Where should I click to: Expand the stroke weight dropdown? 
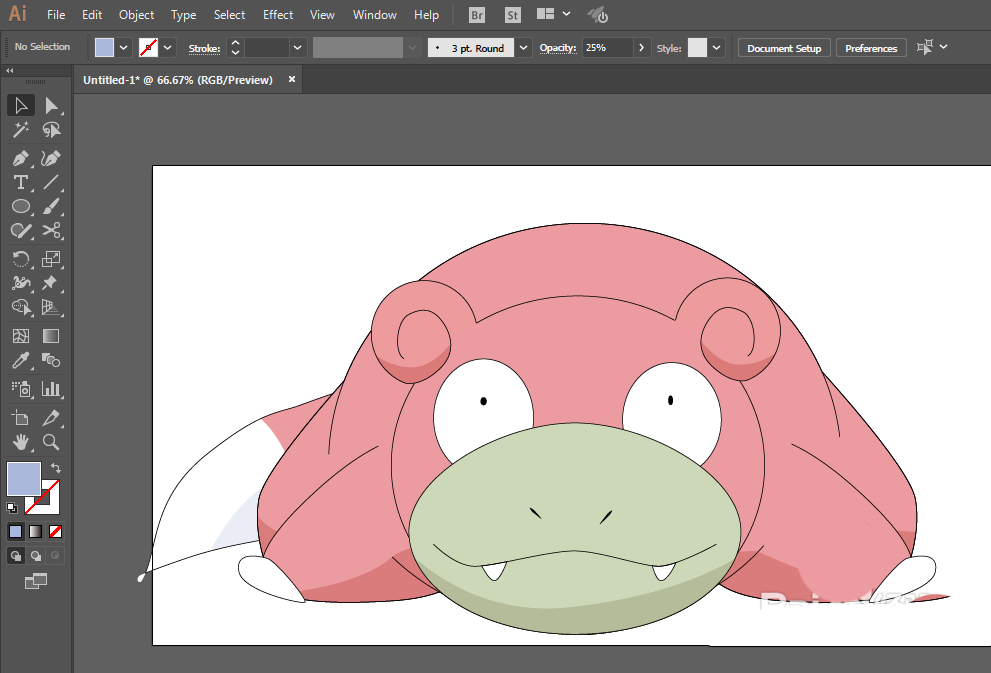click(298, 47)
